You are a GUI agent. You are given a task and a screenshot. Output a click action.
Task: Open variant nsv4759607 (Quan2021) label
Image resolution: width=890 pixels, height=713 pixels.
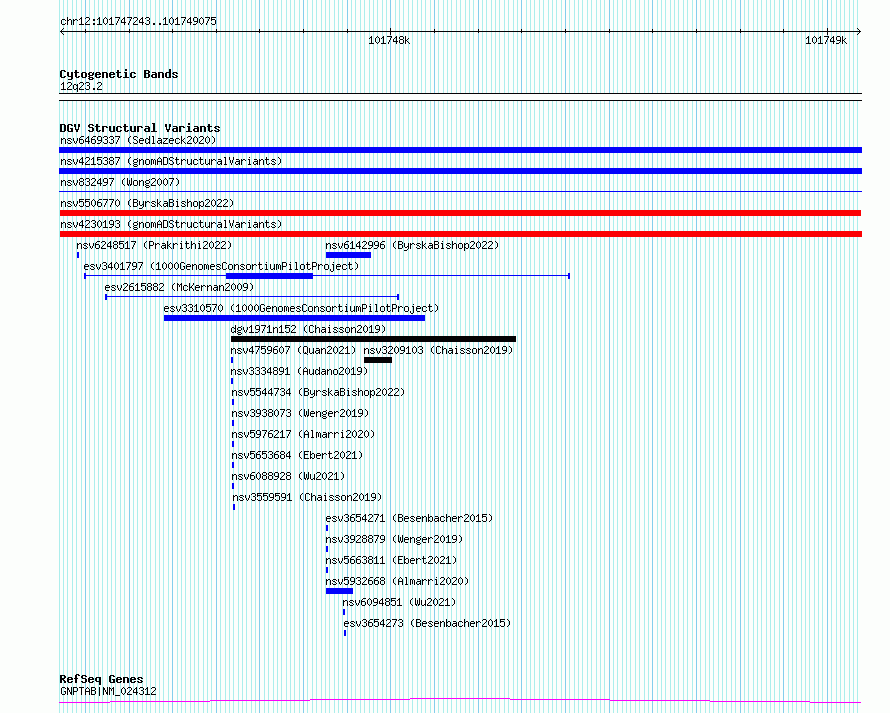click(x=293, y=350)
